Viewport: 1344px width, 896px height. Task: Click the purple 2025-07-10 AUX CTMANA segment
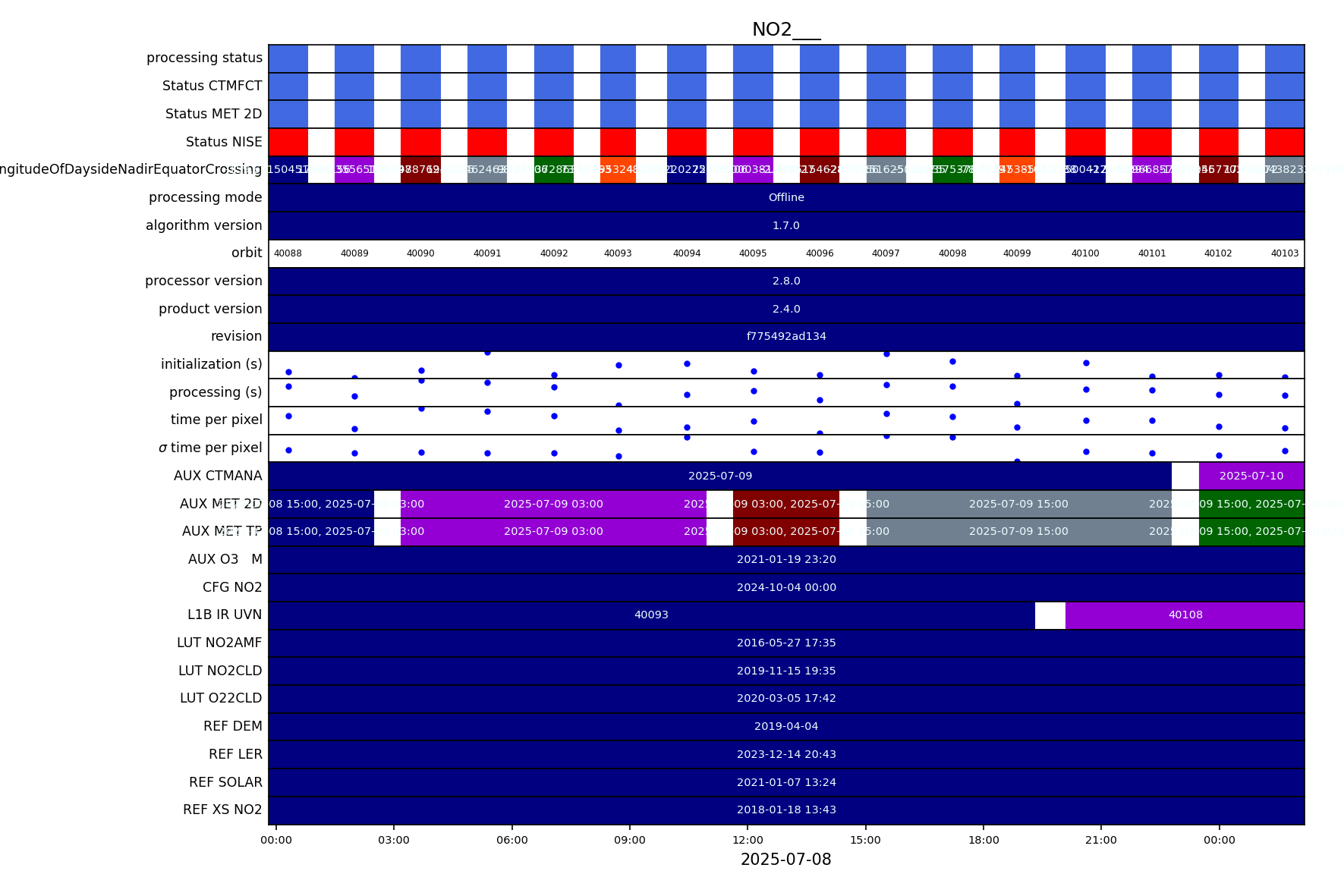click(1251, 476)
